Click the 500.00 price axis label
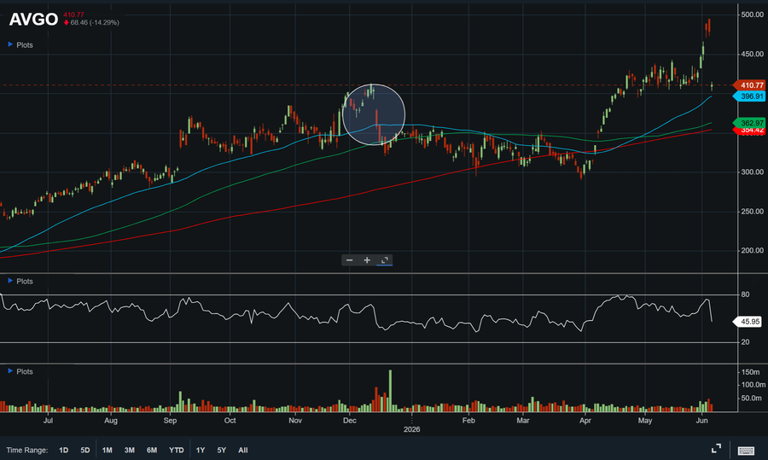 click(x=752, y=15)
